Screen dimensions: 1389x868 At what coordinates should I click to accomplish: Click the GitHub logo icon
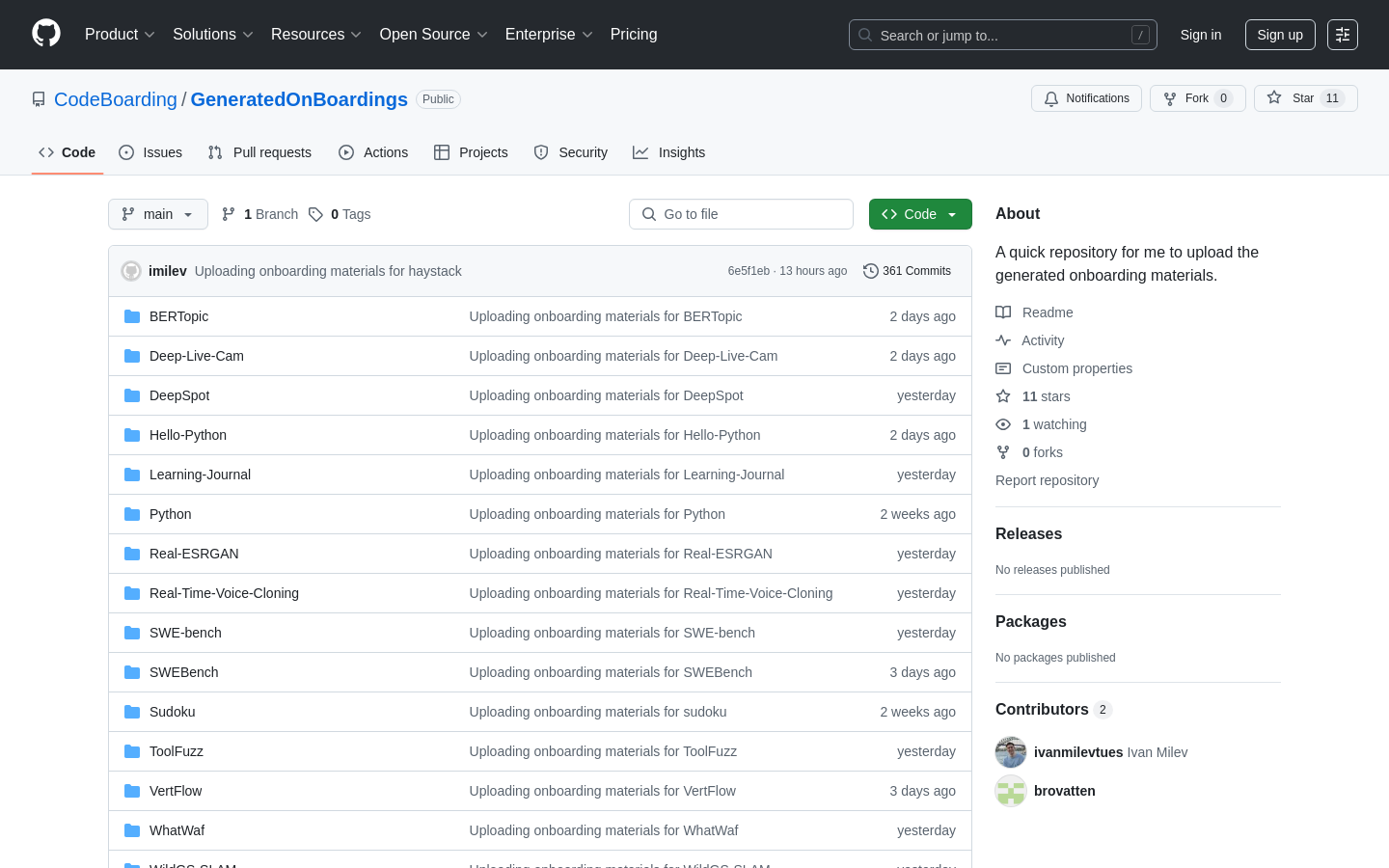46,34
